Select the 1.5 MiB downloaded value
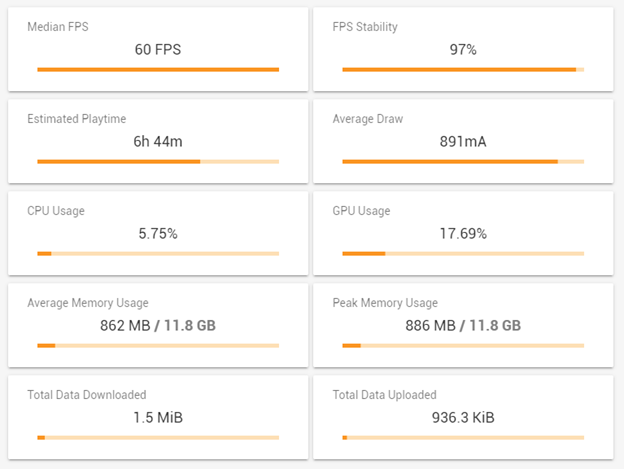The image size is (624, 469). 158,417
